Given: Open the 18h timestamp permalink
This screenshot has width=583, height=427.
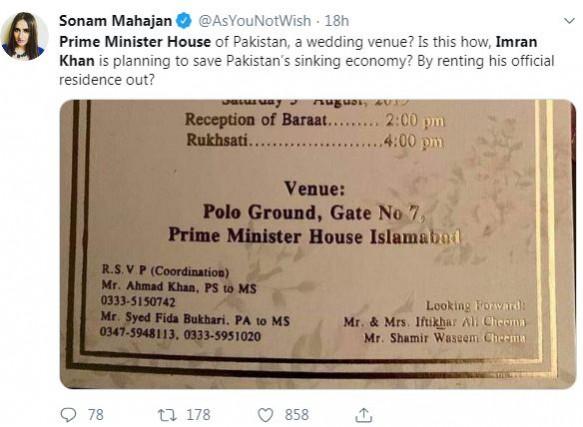Looking at the screenshot, I should (x=337, y=21).
